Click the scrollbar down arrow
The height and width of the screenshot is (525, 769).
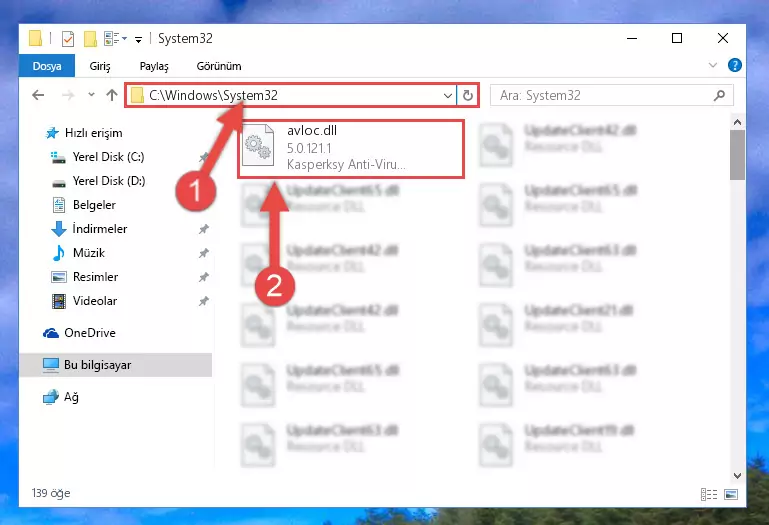pos(737,475)
